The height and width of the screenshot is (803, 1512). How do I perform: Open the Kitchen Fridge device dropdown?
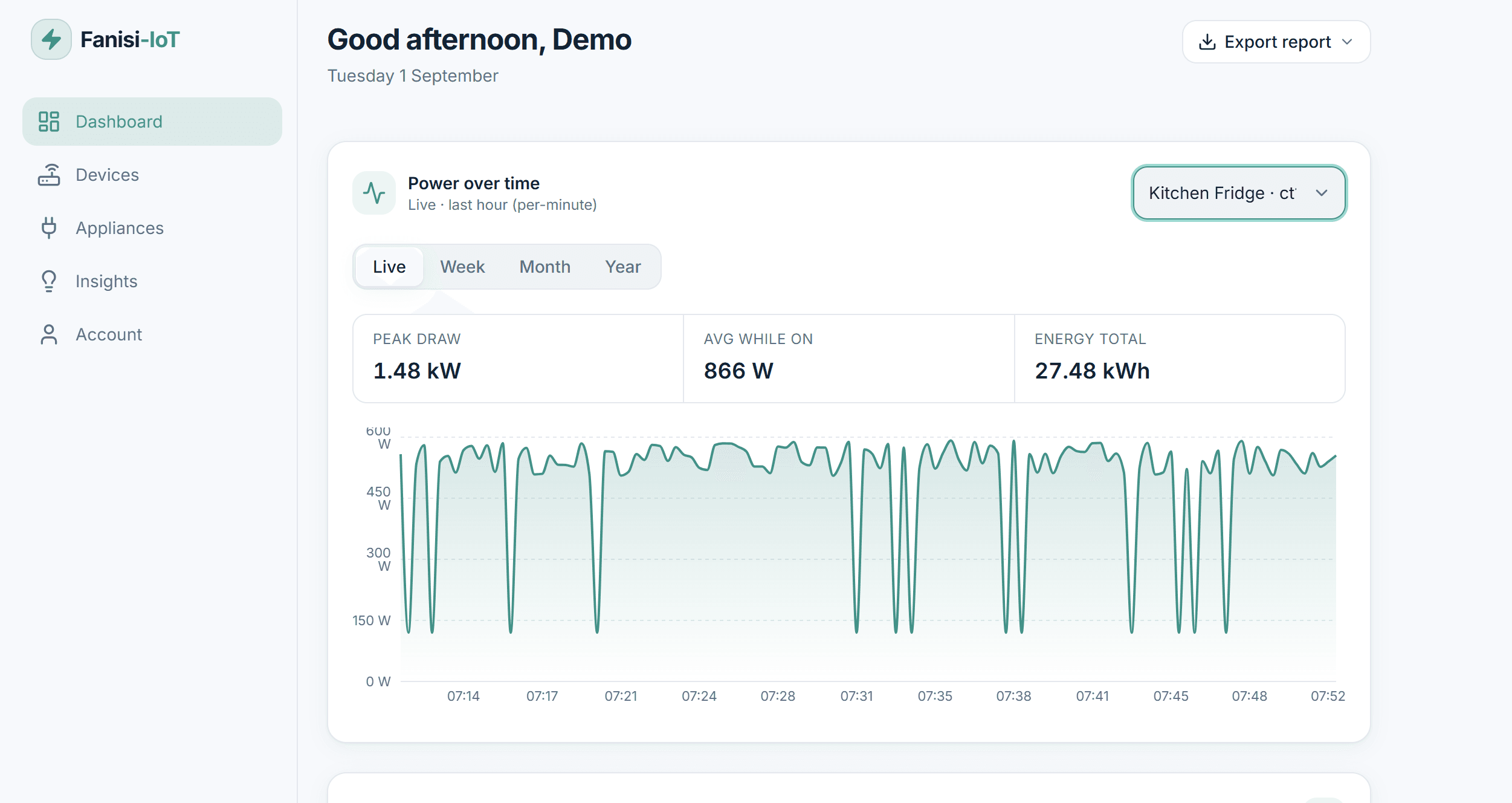1239,193
